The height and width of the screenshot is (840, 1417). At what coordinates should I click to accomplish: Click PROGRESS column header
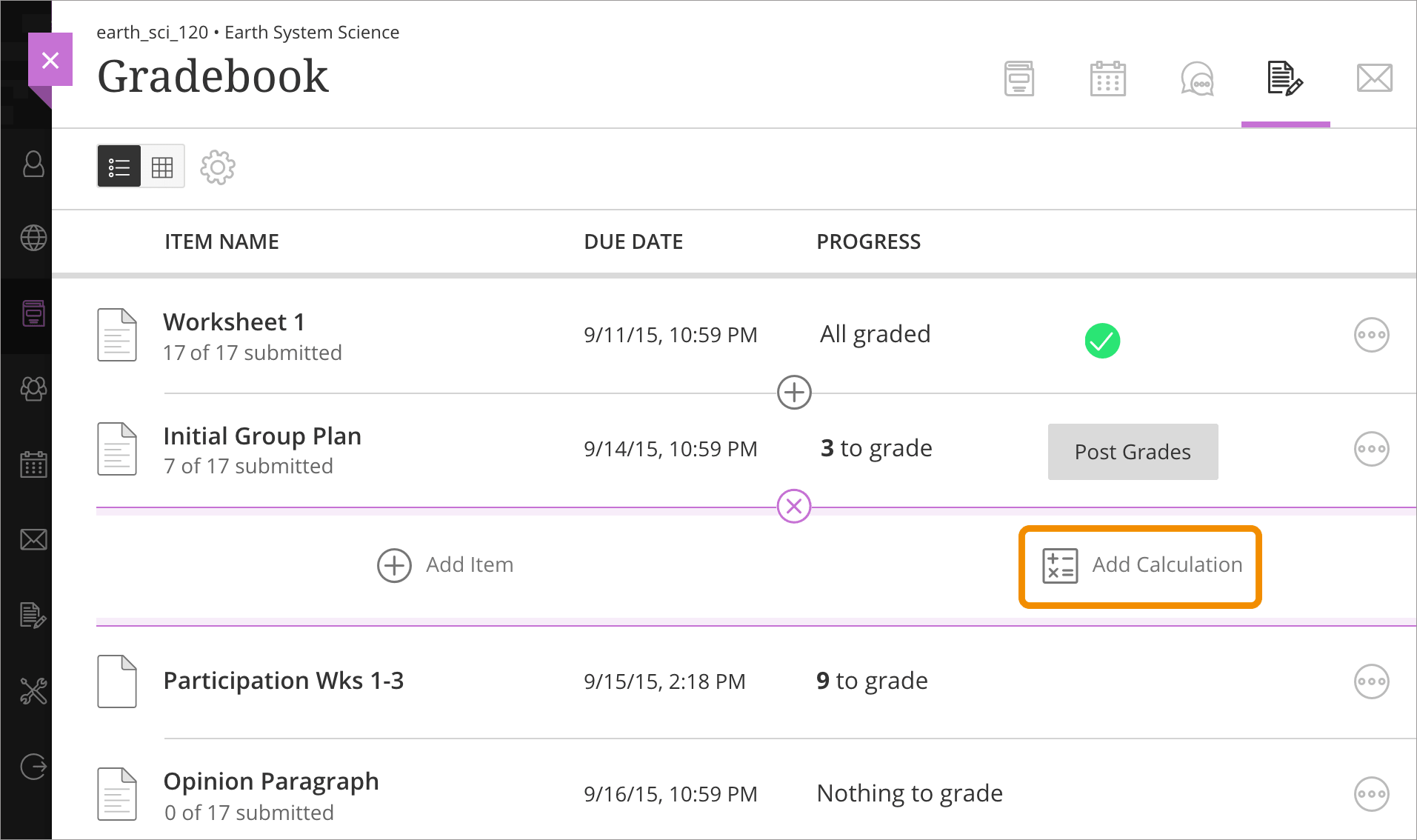pyautogui.click(x=869, y=242)
